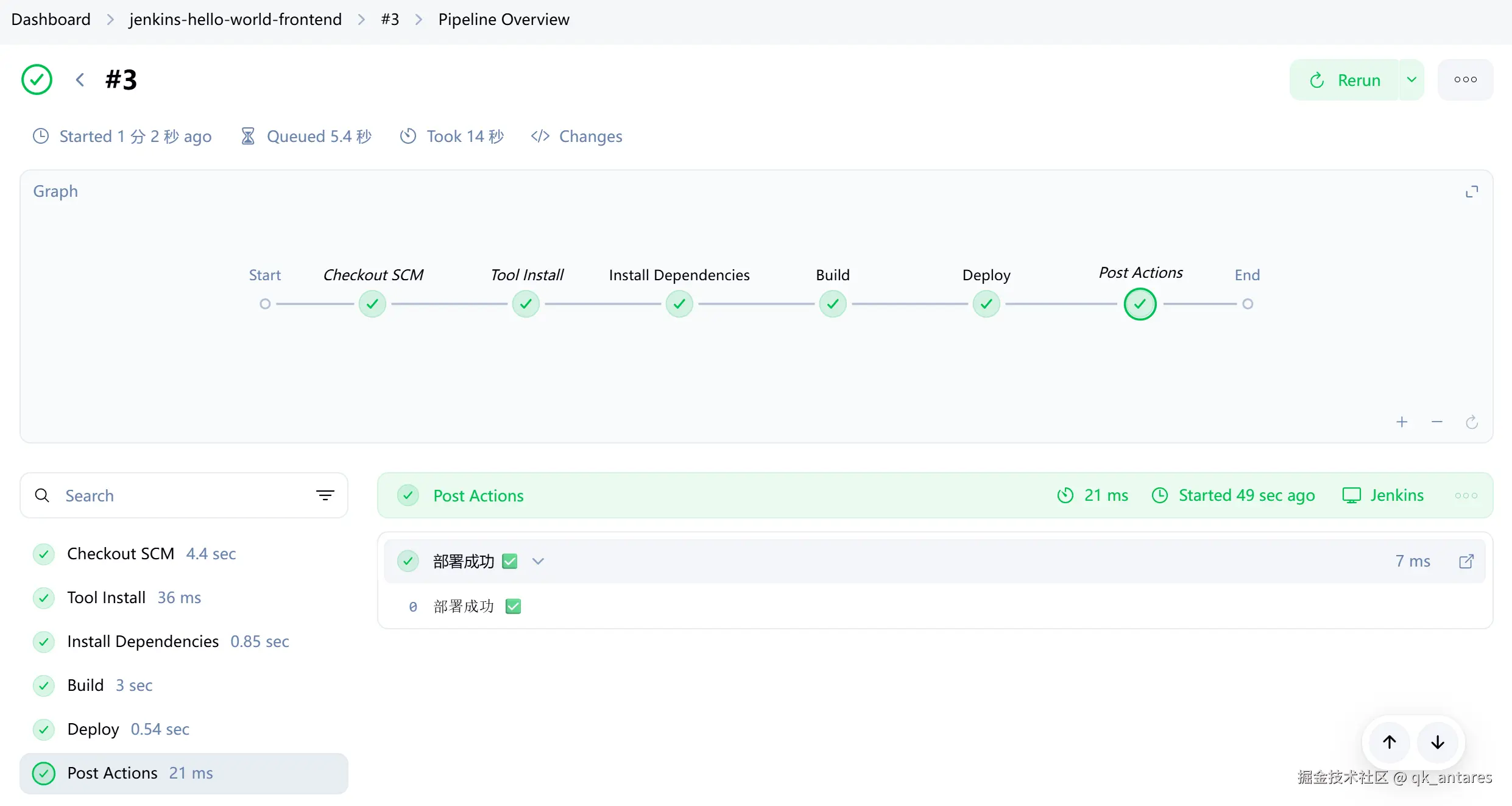Open jenkins-hello-world-frontend breadcrumb
Screen dimensions: 1512x806
235,19
